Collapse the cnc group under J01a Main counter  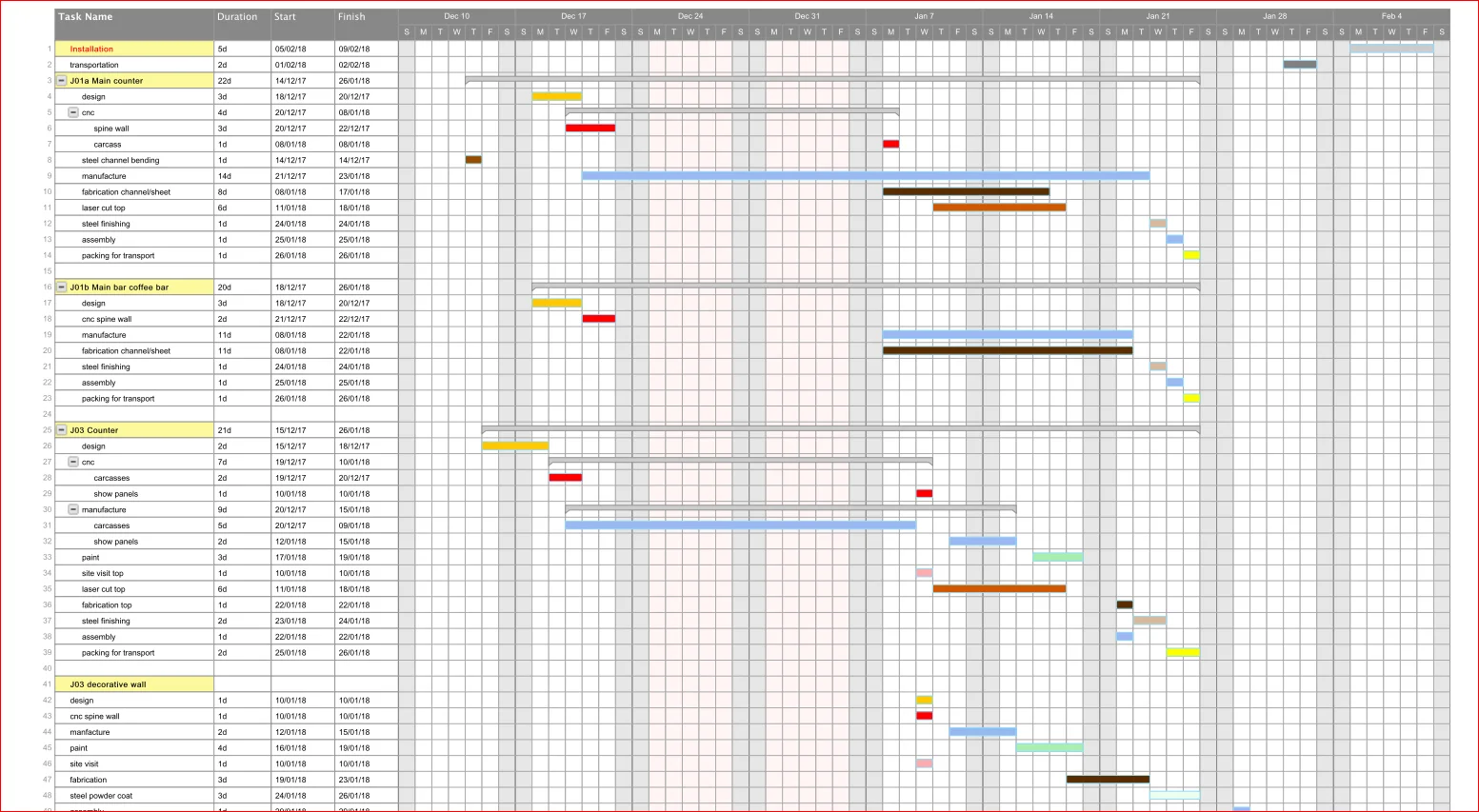click(x=73, y=112)
